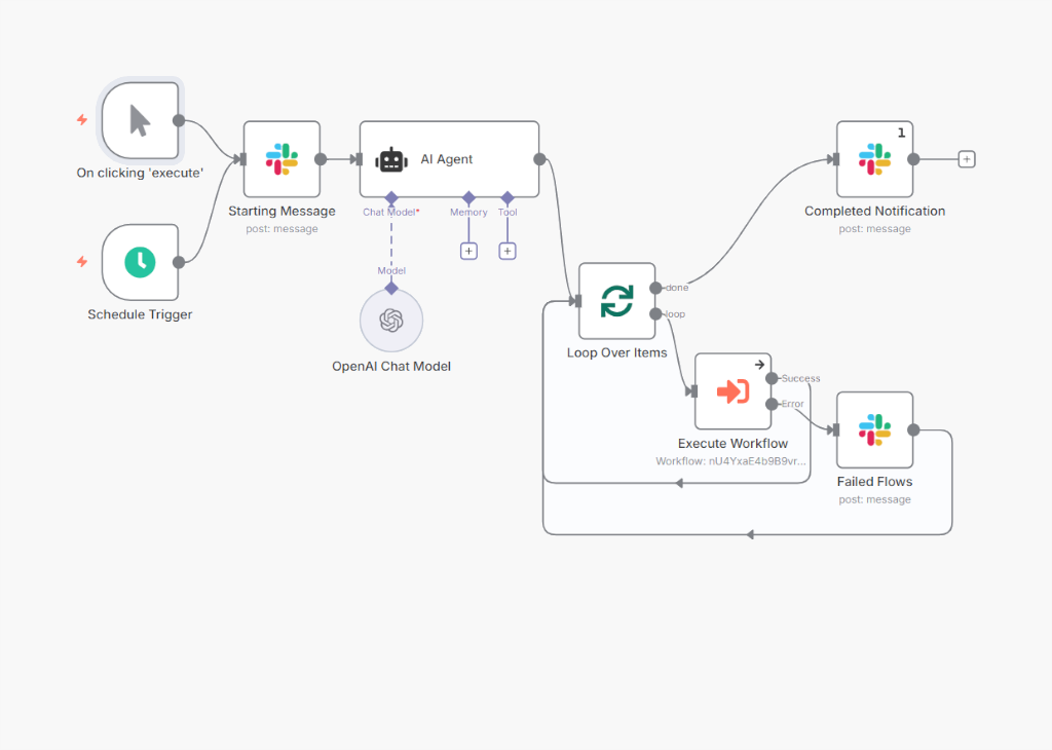Click the AI Agent robot icon
The height and width of the screenshot is (750, 1052).
pos(392,160)
